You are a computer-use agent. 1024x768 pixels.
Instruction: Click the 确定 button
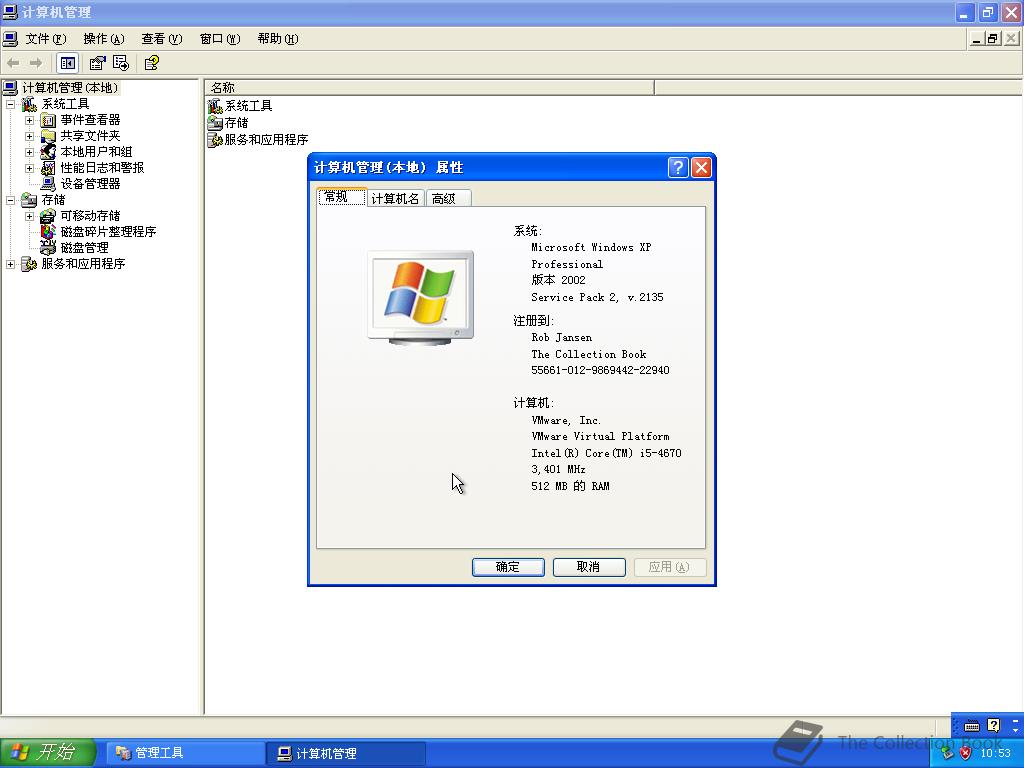[x=508, y=567]
